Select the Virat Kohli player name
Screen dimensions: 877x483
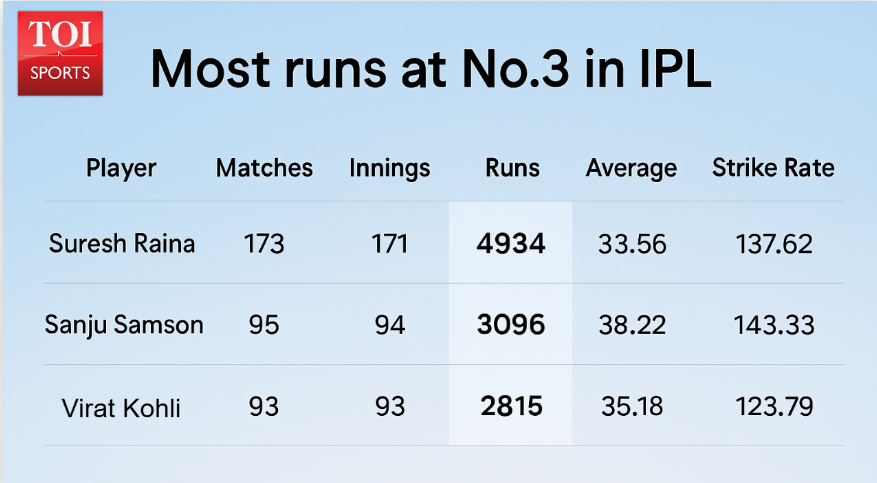pos(122,406)
